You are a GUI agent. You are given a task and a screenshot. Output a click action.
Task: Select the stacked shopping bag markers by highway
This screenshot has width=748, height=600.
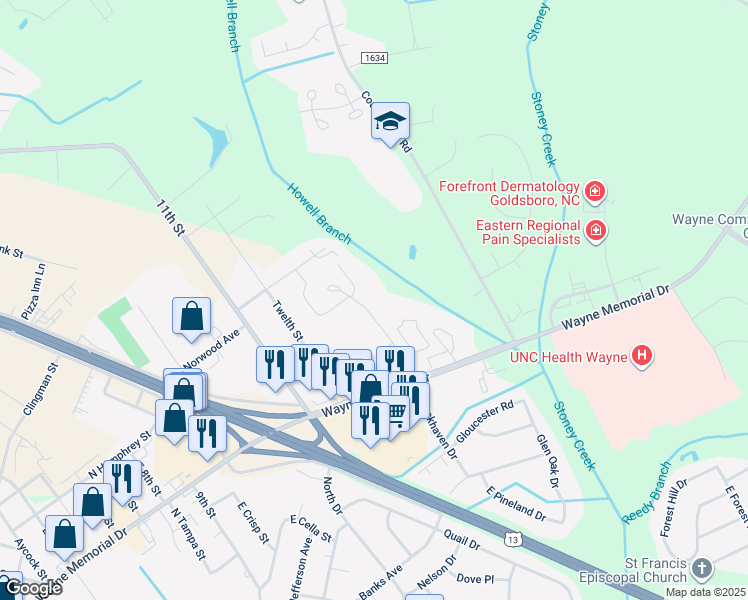pyautogui.click(x=185, y=391)
